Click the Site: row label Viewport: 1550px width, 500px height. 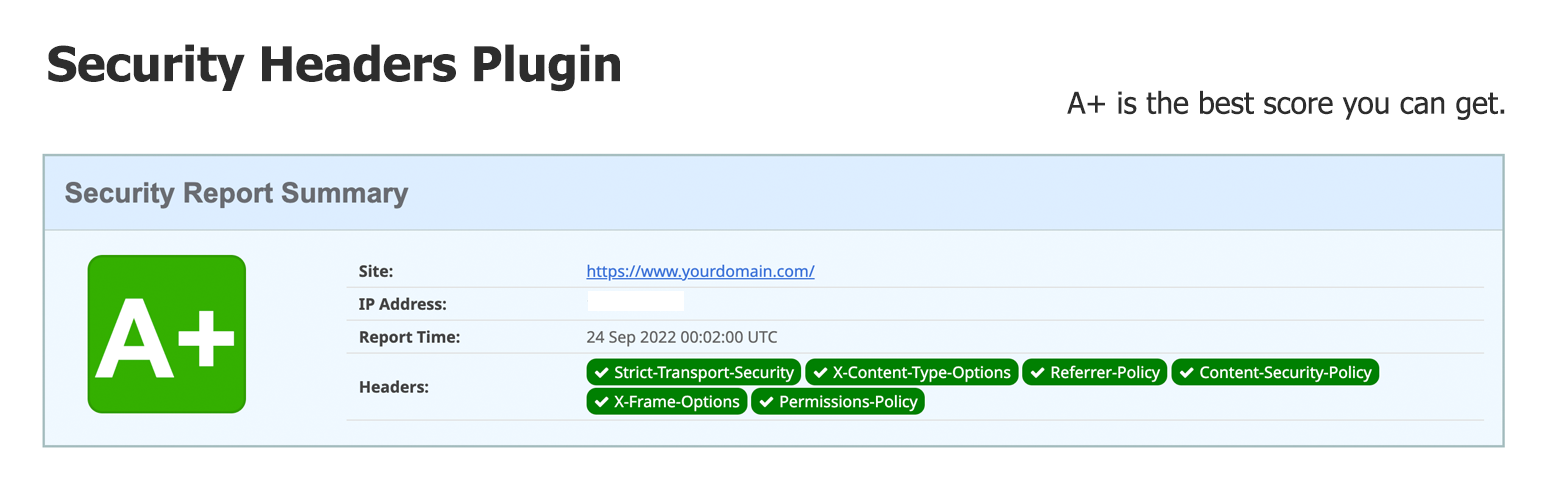(x=376, y=271)
